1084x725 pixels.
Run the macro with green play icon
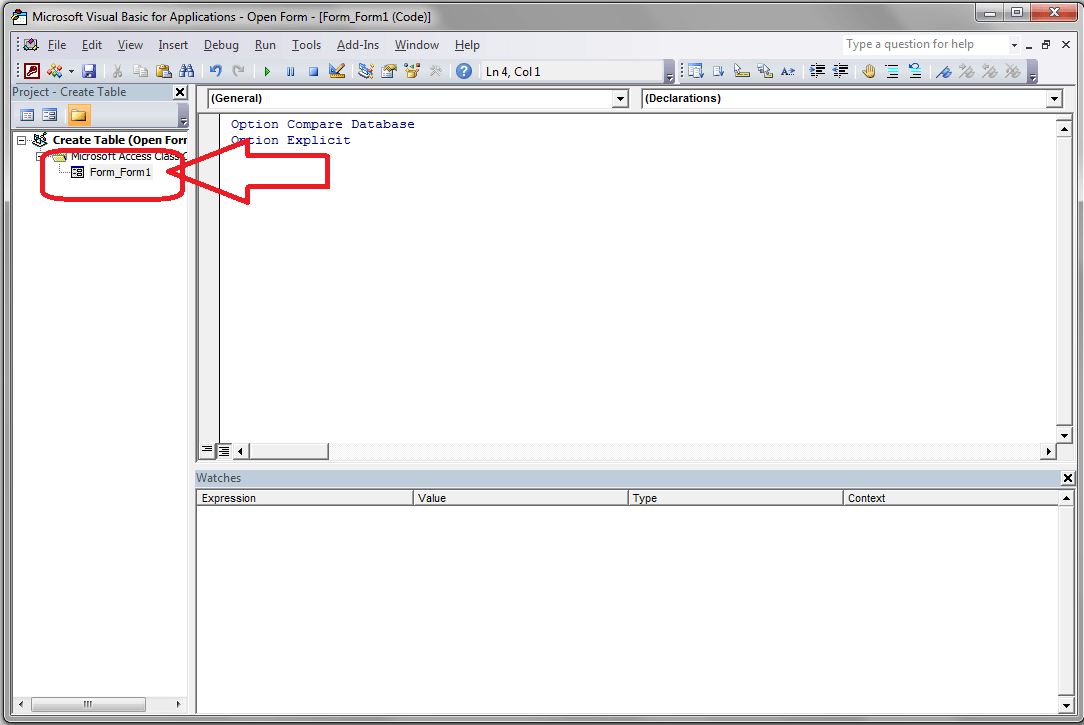(x=267, y=71)
